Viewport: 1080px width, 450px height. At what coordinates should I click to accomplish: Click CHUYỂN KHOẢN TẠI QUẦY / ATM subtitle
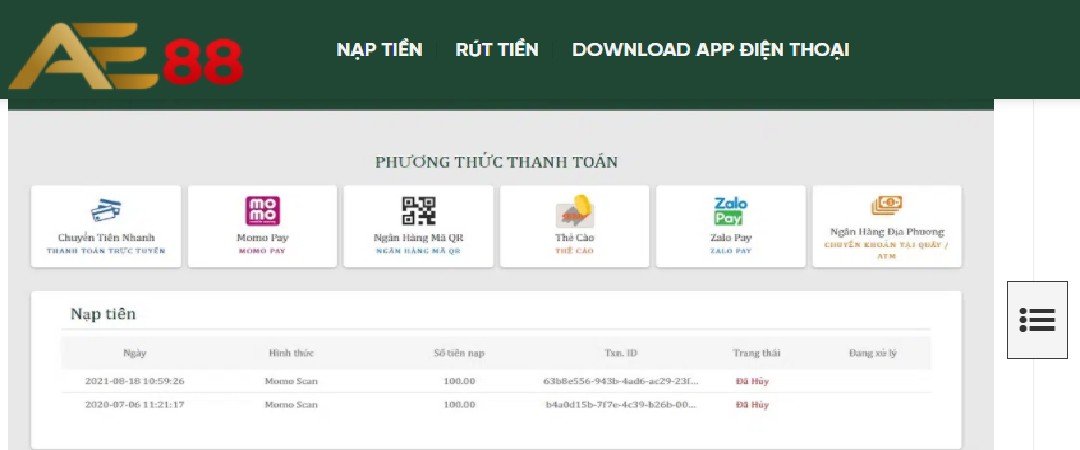point(887,249)
